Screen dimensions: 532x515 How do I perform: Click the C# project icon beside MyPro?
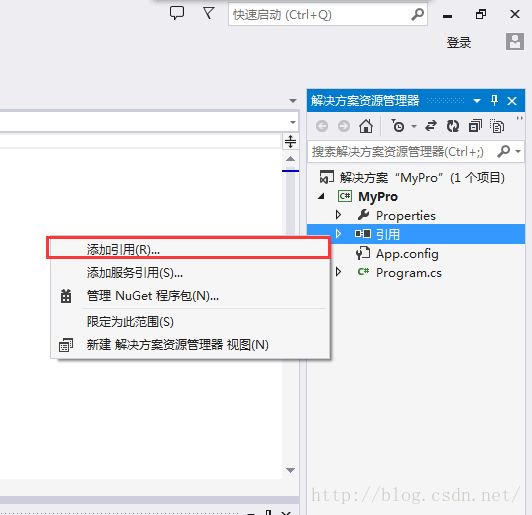(345, 196)
